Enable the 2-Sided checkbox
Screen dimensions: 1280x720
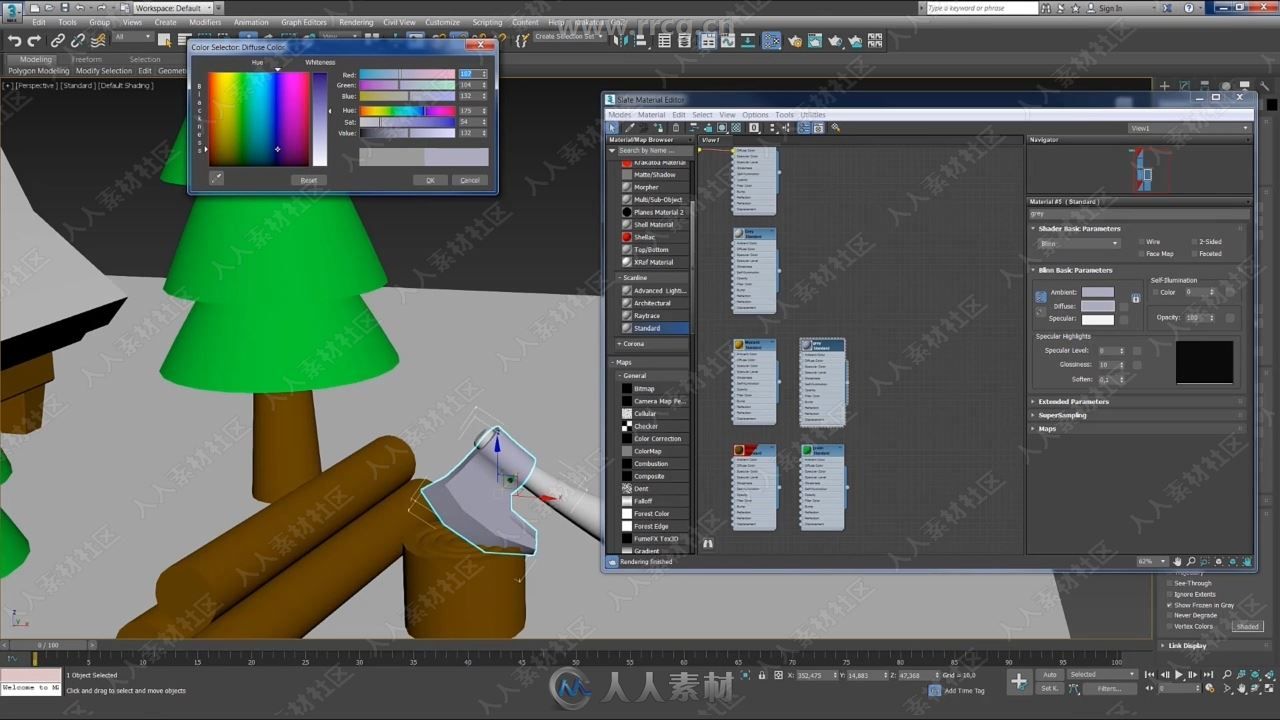[x=1194, y=242]
